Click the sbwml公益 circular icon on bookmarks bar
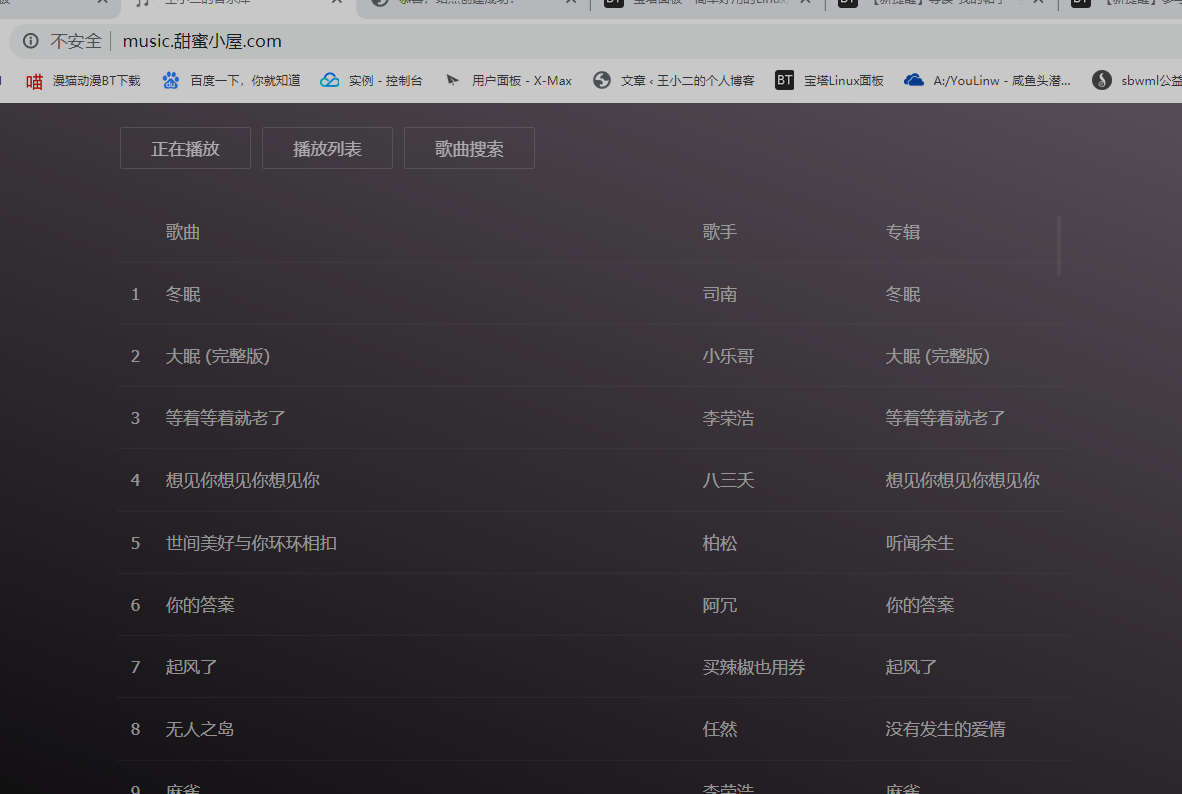This screenshot has width=1182, height=794. coord(1101,80)
